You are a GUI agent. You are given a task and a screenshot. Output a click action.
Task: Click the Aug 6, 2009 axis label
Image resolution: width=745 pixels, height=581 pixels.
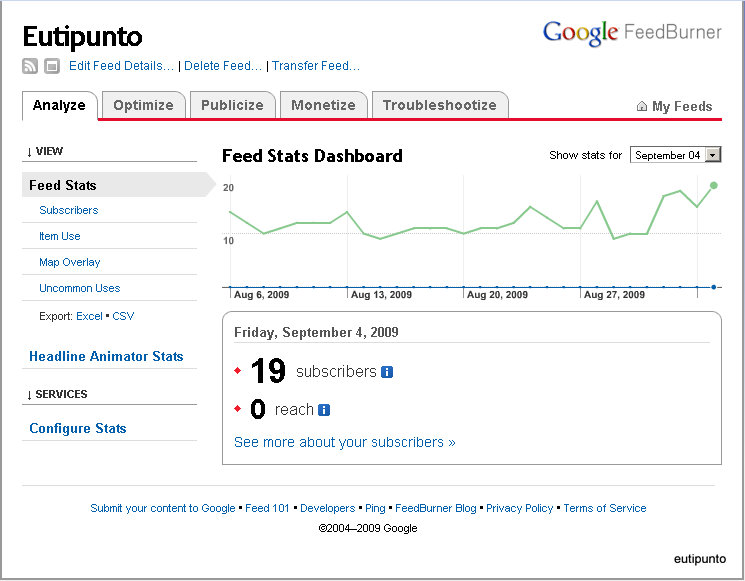pos(261,295)
